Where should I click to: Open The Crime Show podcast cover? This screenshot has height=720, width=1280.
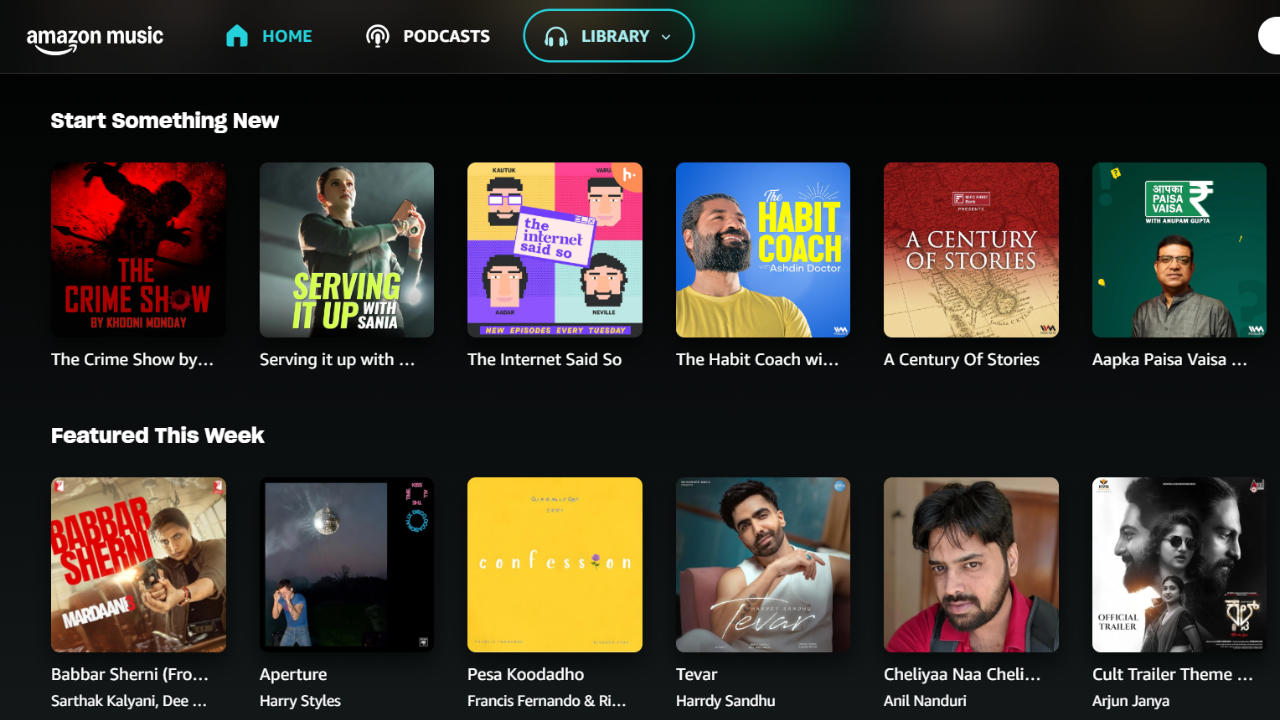[138, 250]
